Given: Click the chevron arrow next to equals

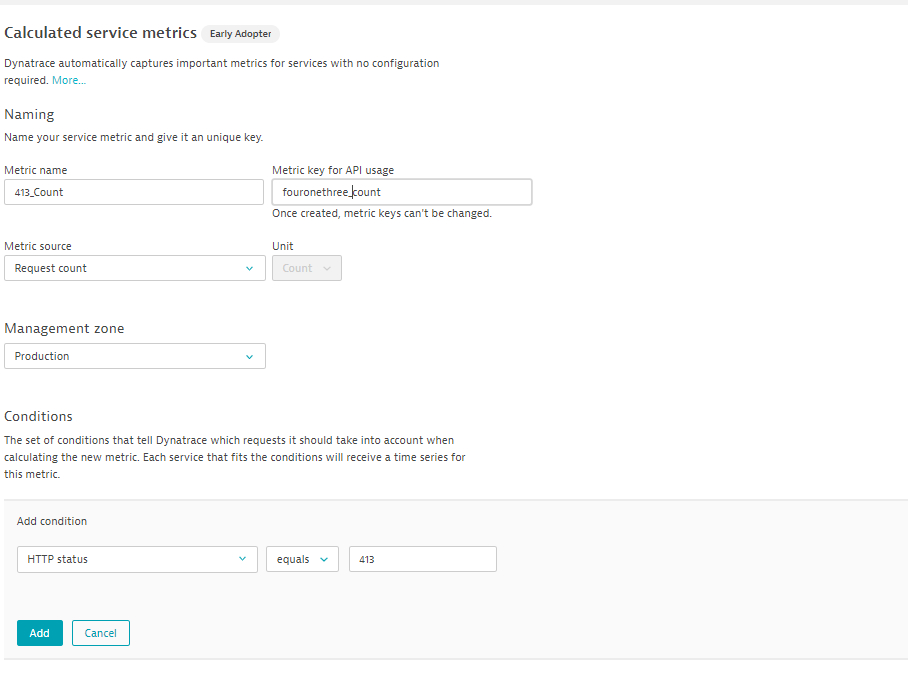Looking at the screenshot, I should click(x=324, y=559).
